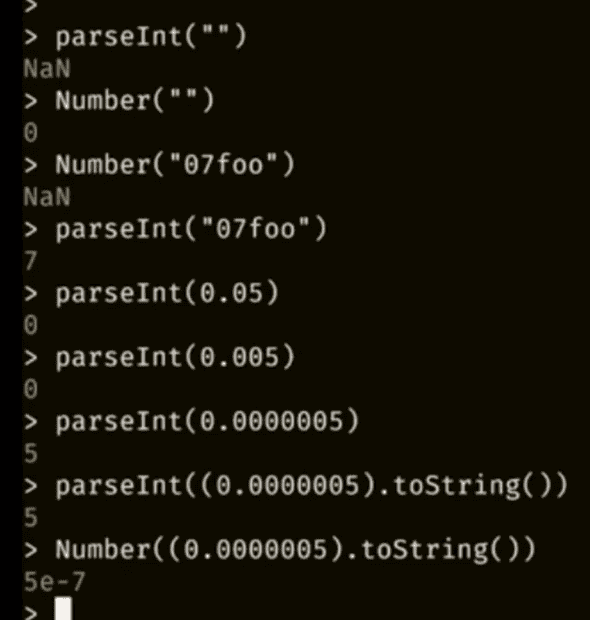Image resolution: width=590 pixels, height=620 pixels.
Task: Click the 5 output below the parseInt toString line
Action: coord(31,517)
